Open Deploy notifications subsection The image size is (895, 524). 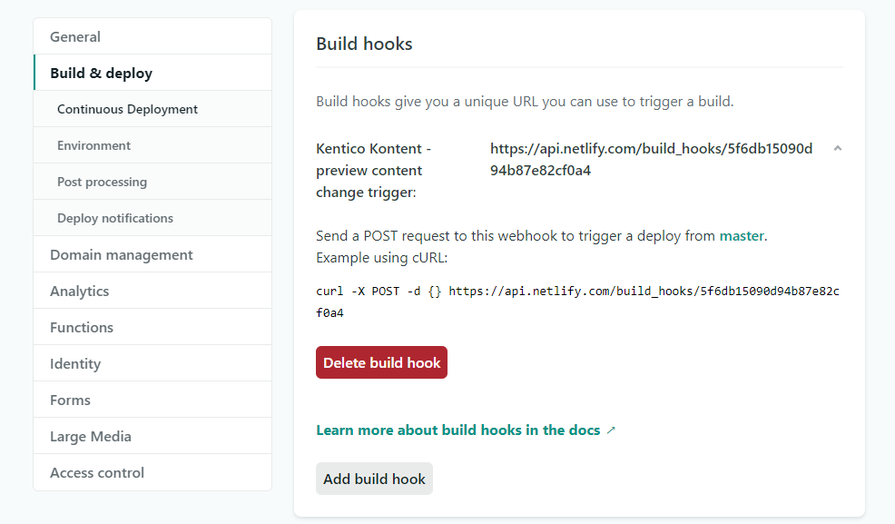115,218
